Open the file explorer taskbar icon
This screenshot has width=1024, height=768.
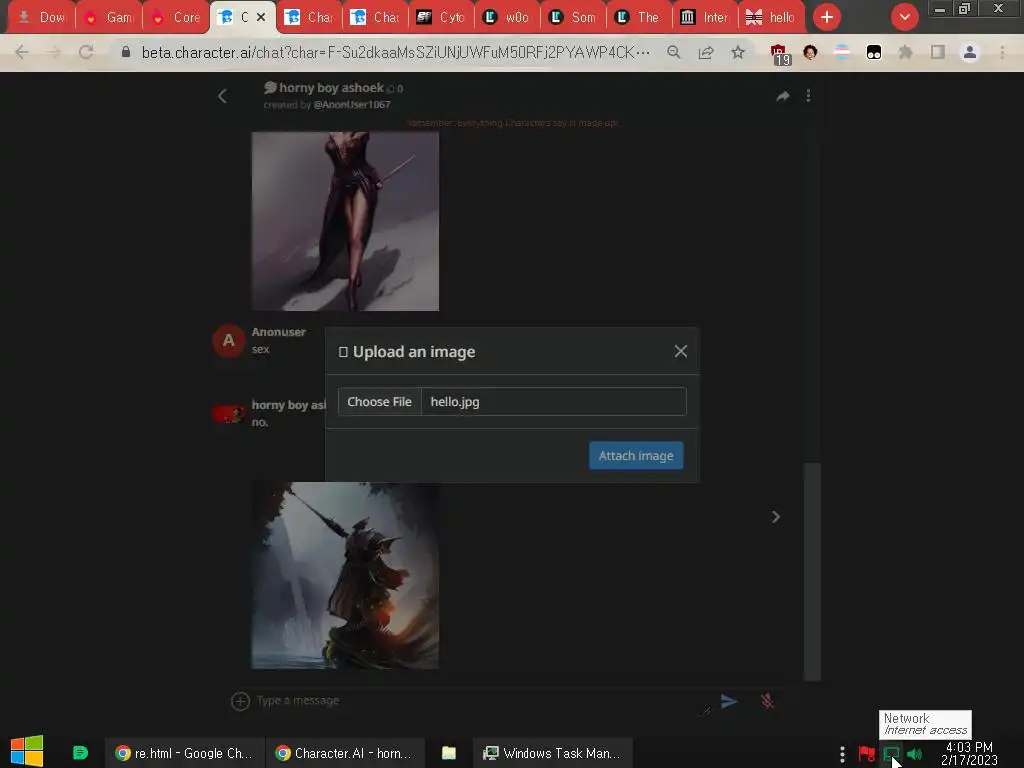(x=449, y=754)
